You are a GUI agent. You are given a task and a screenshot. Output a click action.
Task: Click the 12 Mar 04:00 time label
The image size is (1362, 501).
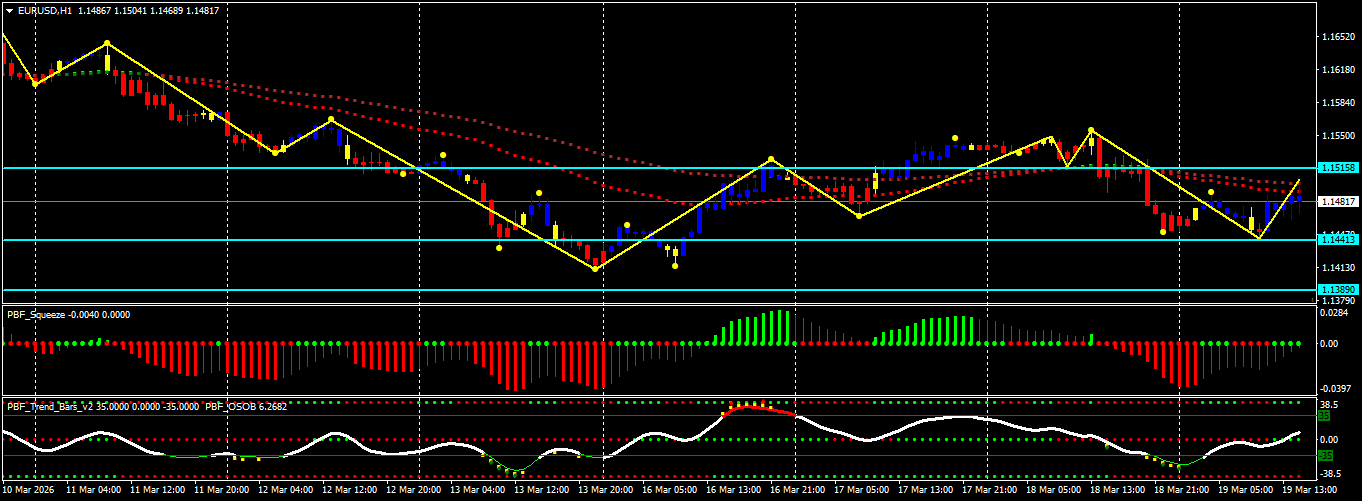click(288, 492)
